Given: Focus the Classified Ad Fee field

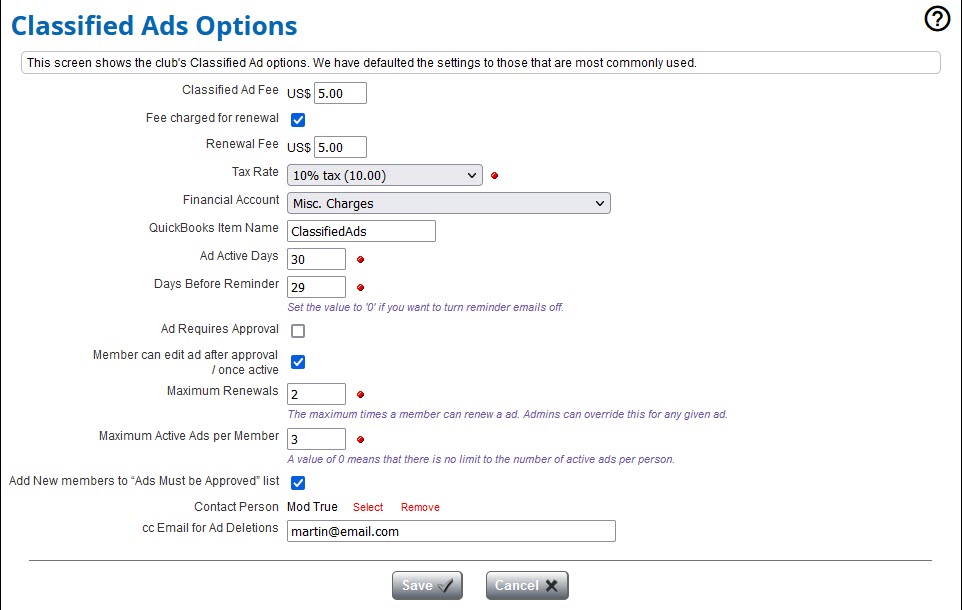Looking at the screenshot, I should [340, 93].
